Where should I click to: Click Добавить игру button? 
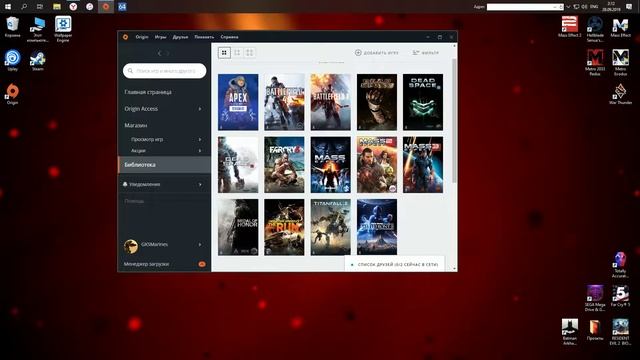(x=376, y=53)
